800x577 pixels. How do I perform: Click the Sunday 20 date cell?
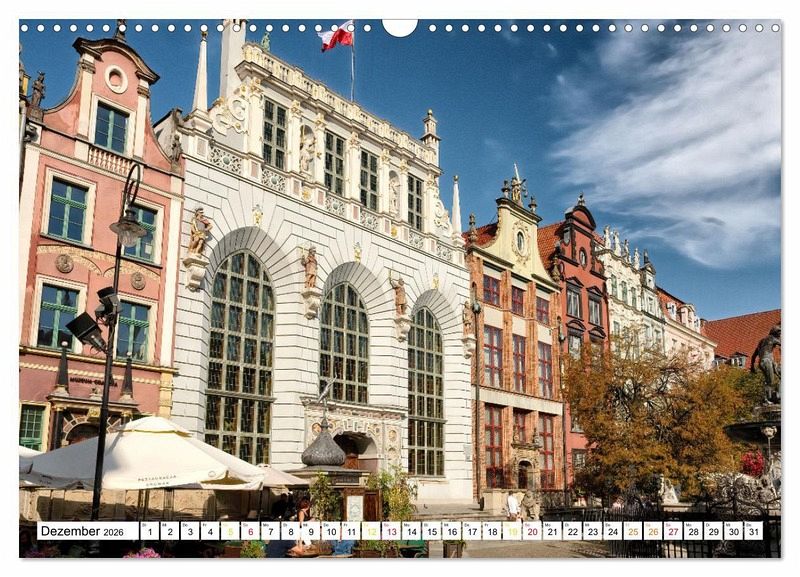pos(533,531)
